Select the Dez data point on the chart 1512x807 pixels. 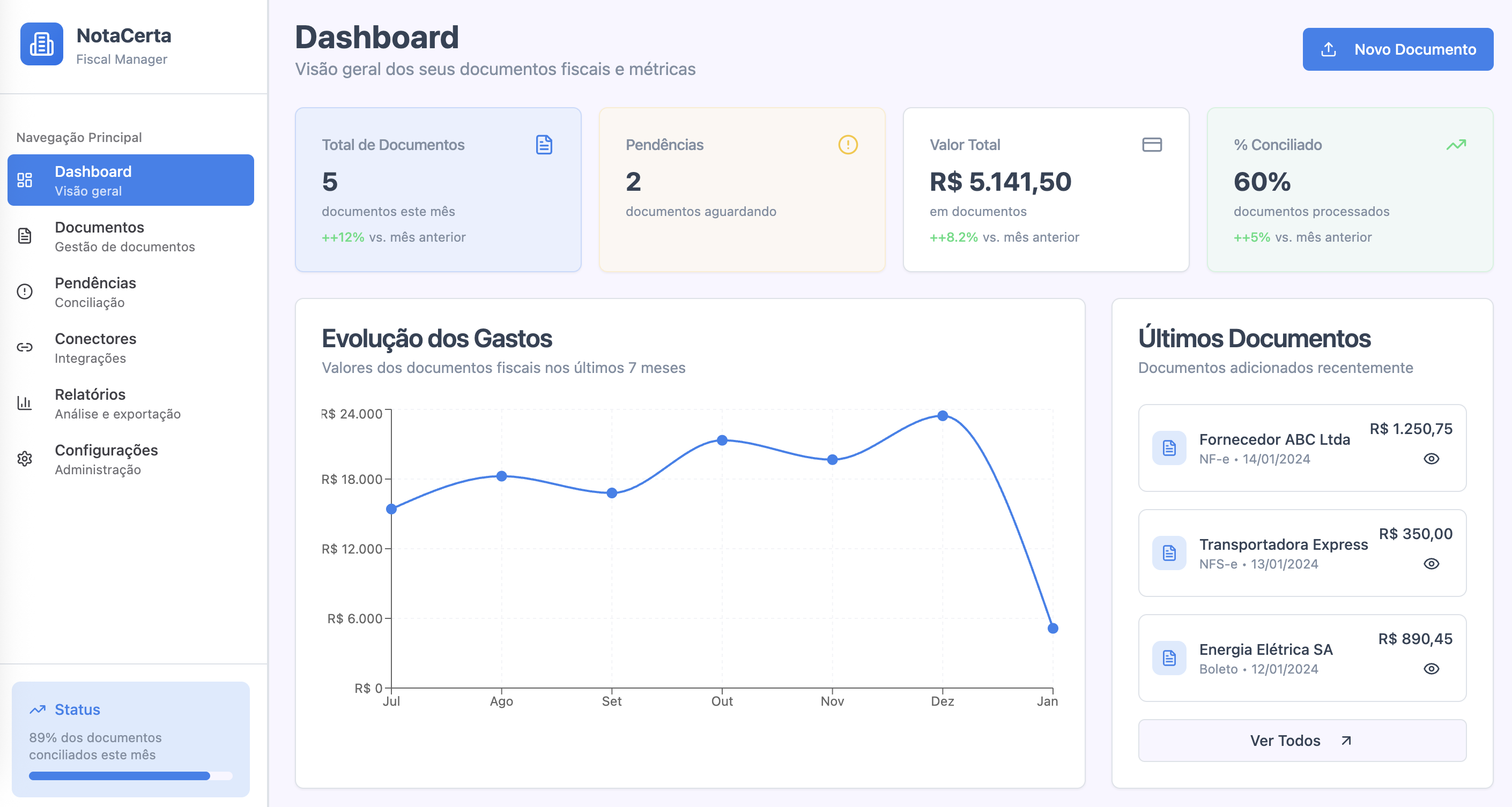943,415
